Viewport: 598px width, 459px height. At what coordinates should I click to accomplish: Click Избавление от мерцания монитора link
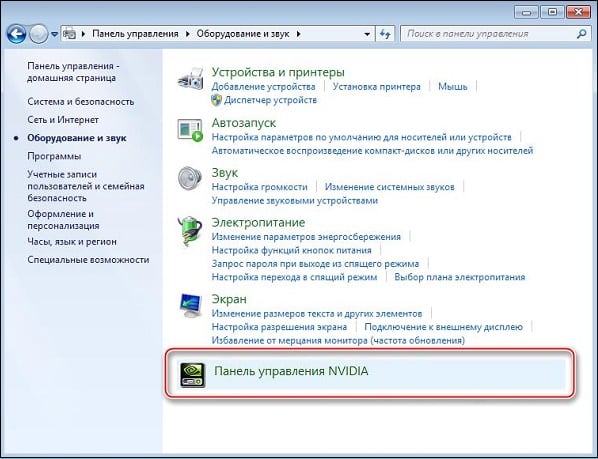click(338, 340)
